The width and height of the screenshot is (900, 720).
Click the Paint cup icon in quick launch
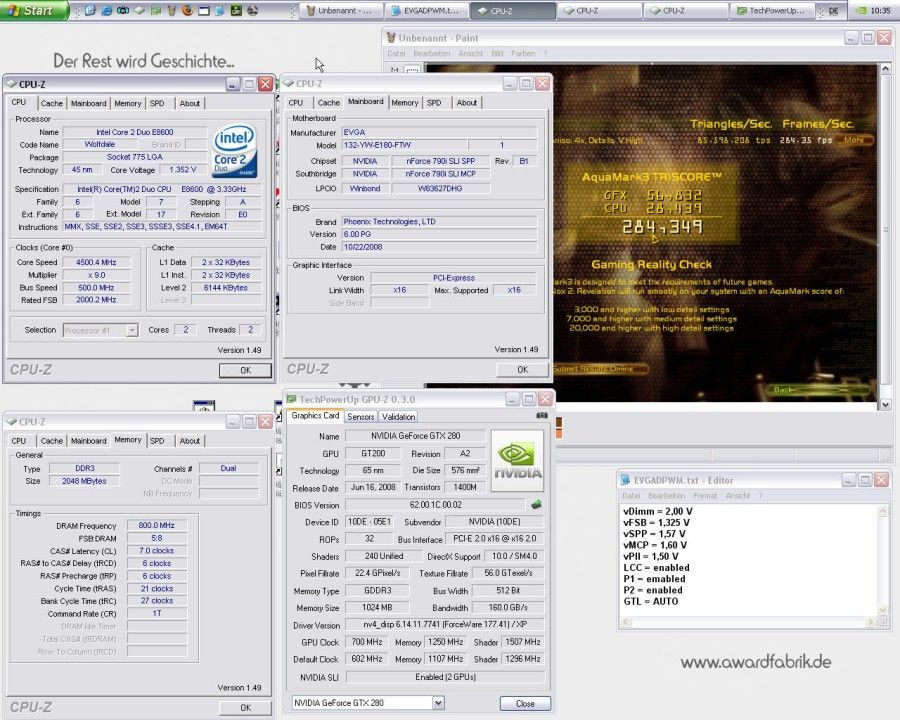(x=171, y=10)
